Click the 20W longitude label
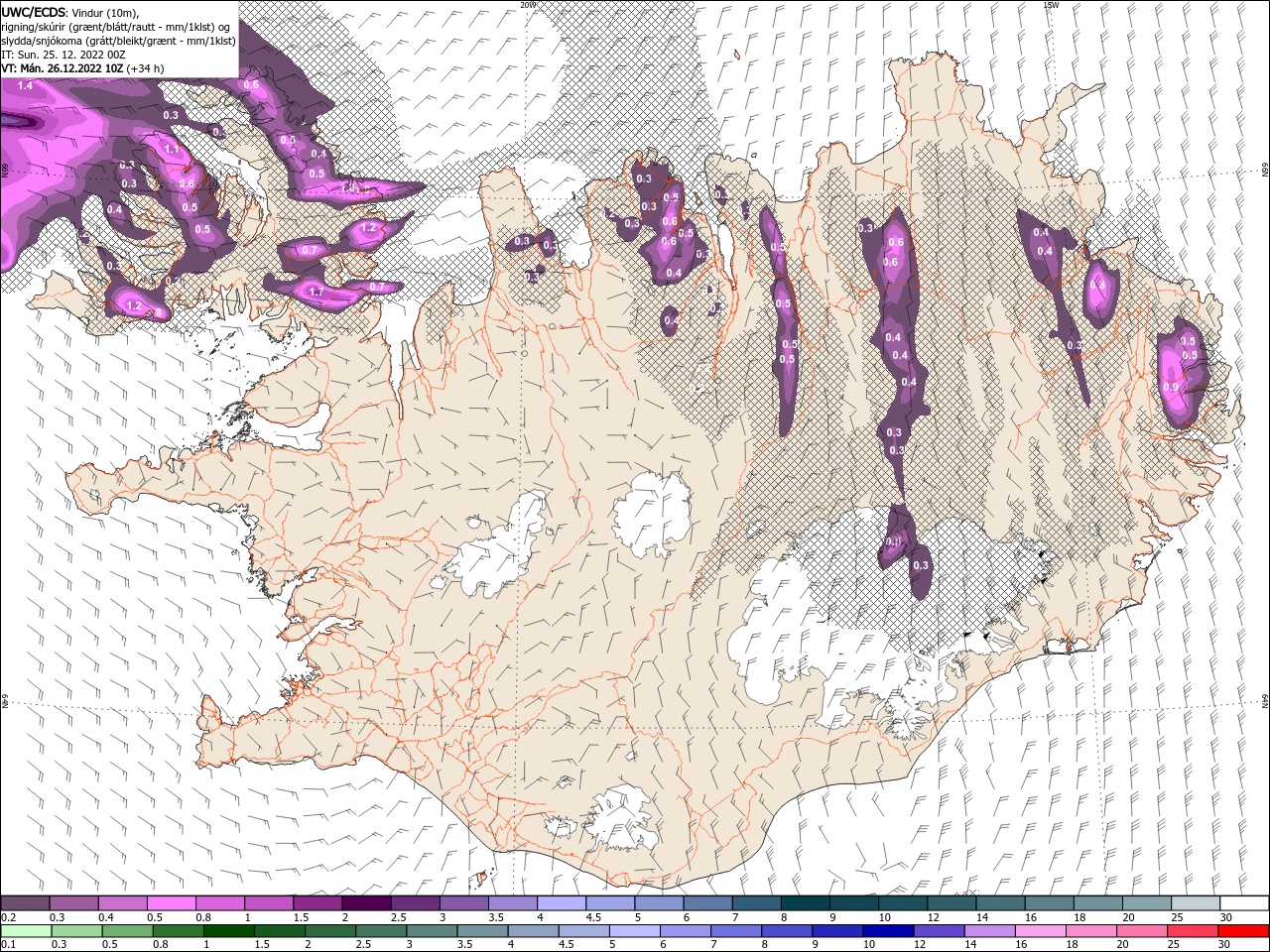 point(528,4)
